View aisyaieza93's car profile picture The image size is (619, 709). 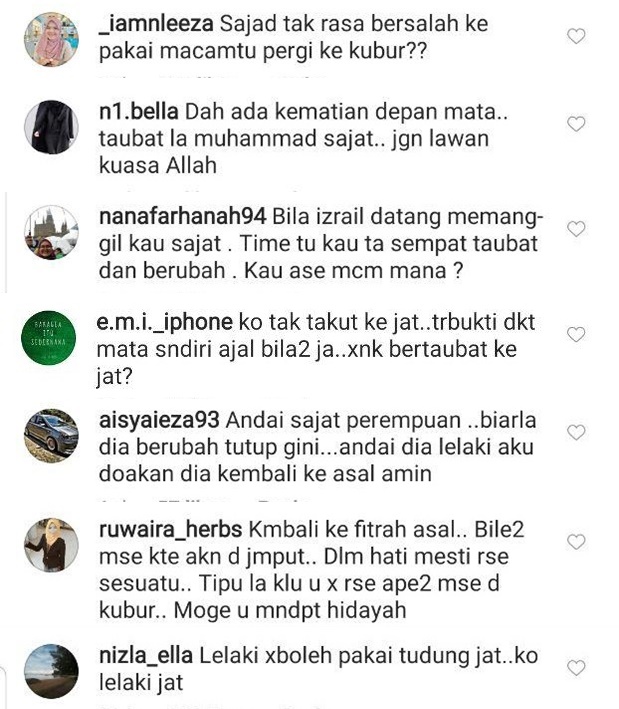(x=51, y=436)
